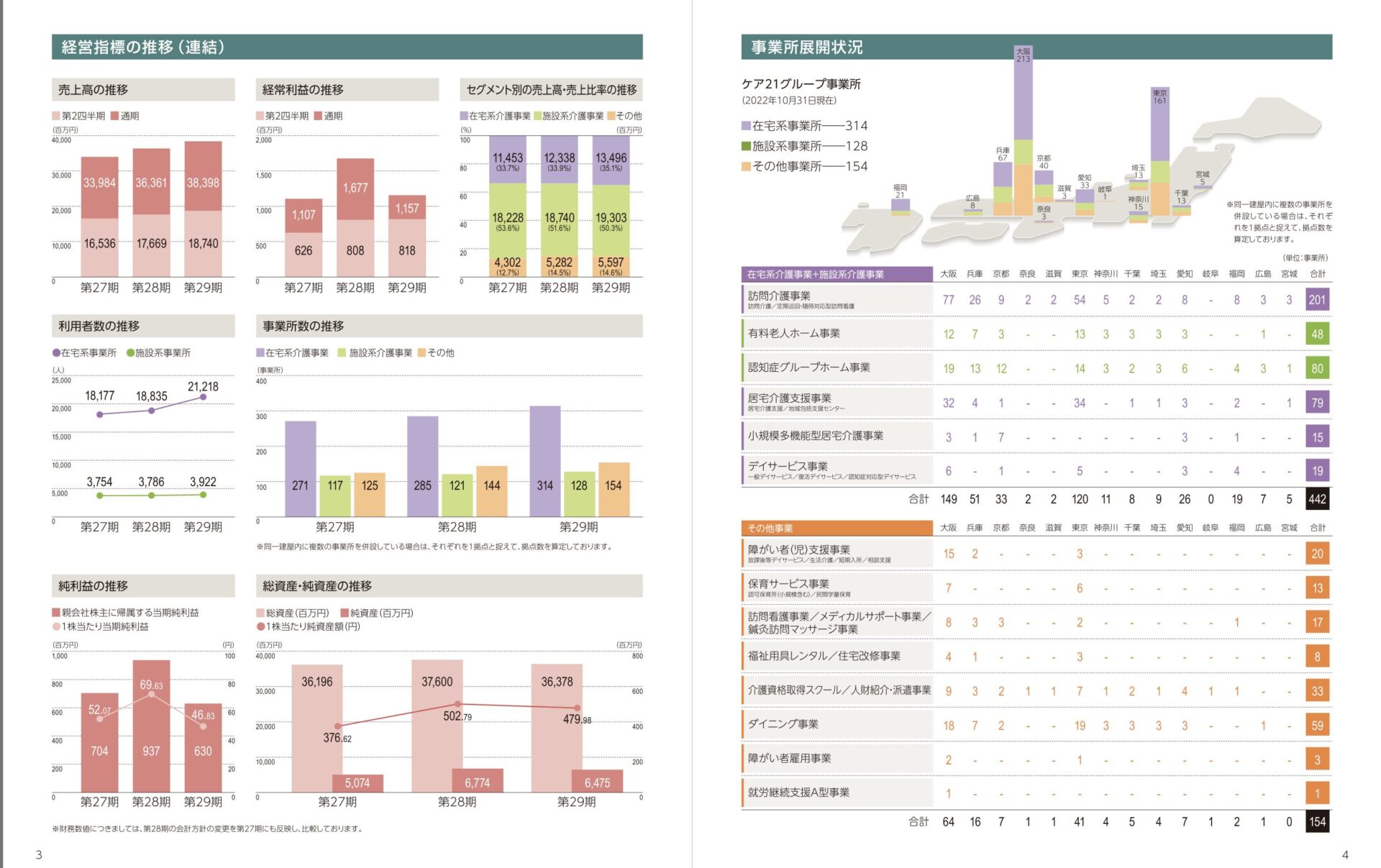
Task: Click the orange bar labeled 144
Action: click(492, 491)
